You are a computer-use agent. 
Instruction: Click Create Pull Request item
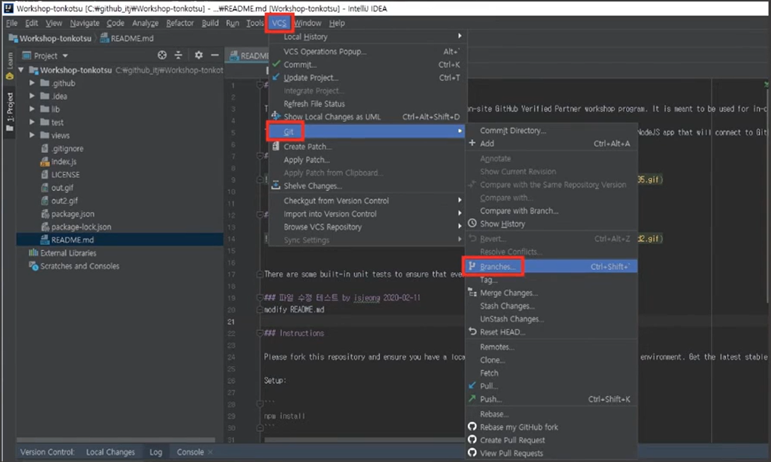pyautogui.click(x=551, y=440)
